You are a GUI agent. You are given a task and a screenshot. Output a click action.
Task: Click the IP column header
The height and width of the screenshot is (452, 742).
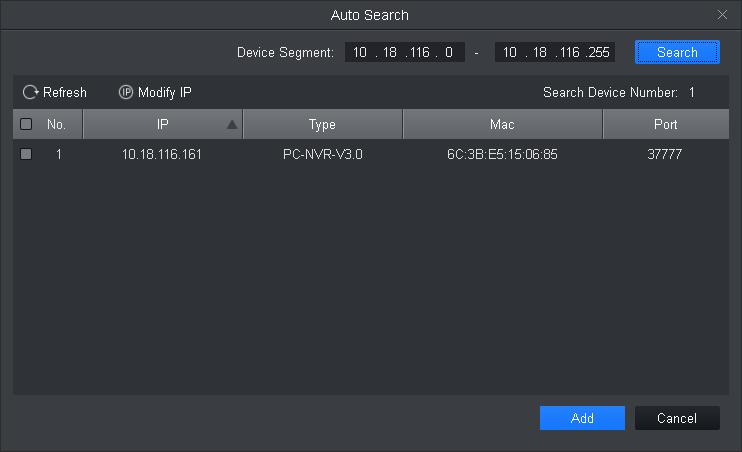(x=162, y=124)
